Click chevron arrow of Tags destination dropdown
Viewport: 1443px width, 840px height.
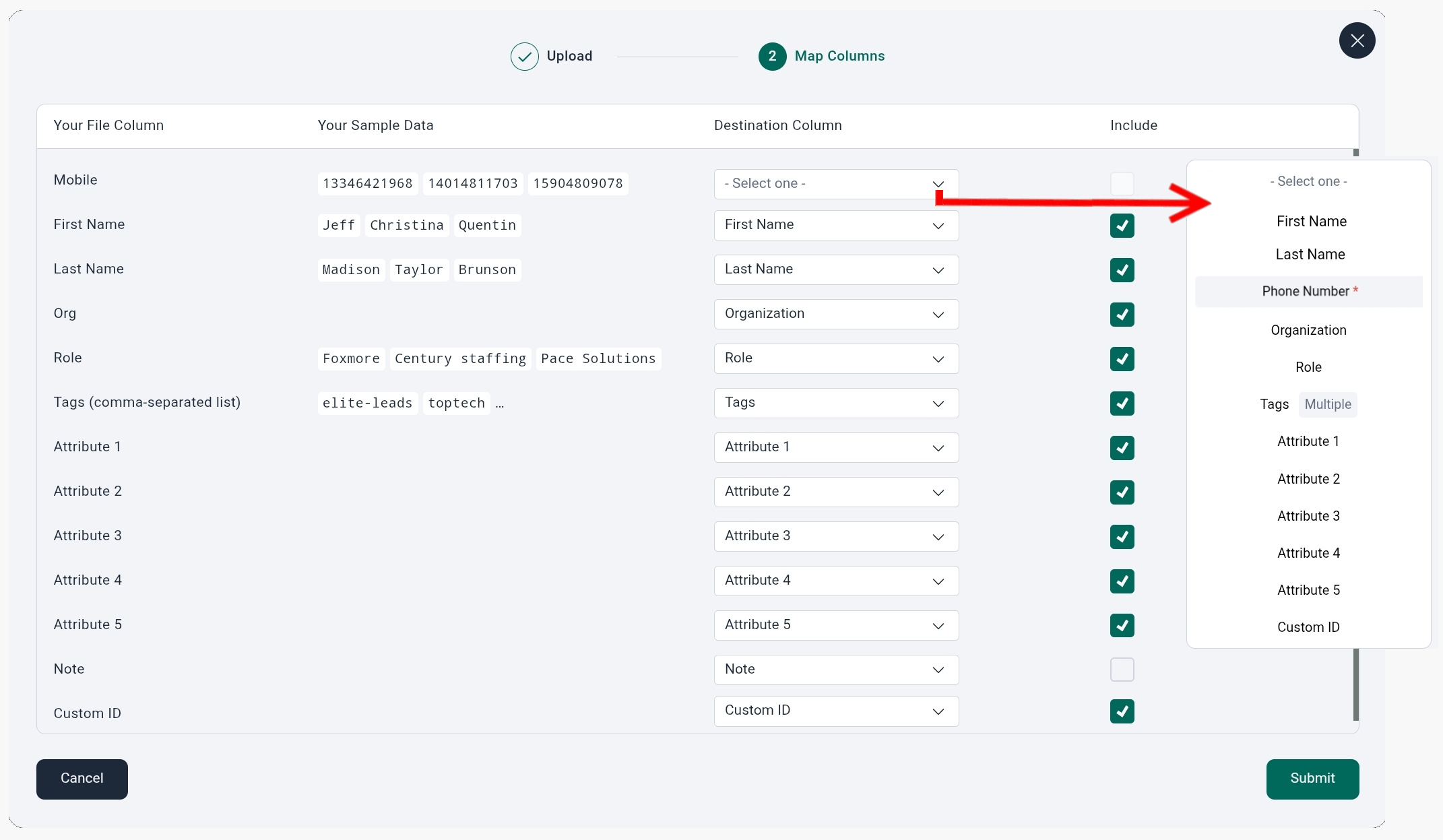coord(938,403)
